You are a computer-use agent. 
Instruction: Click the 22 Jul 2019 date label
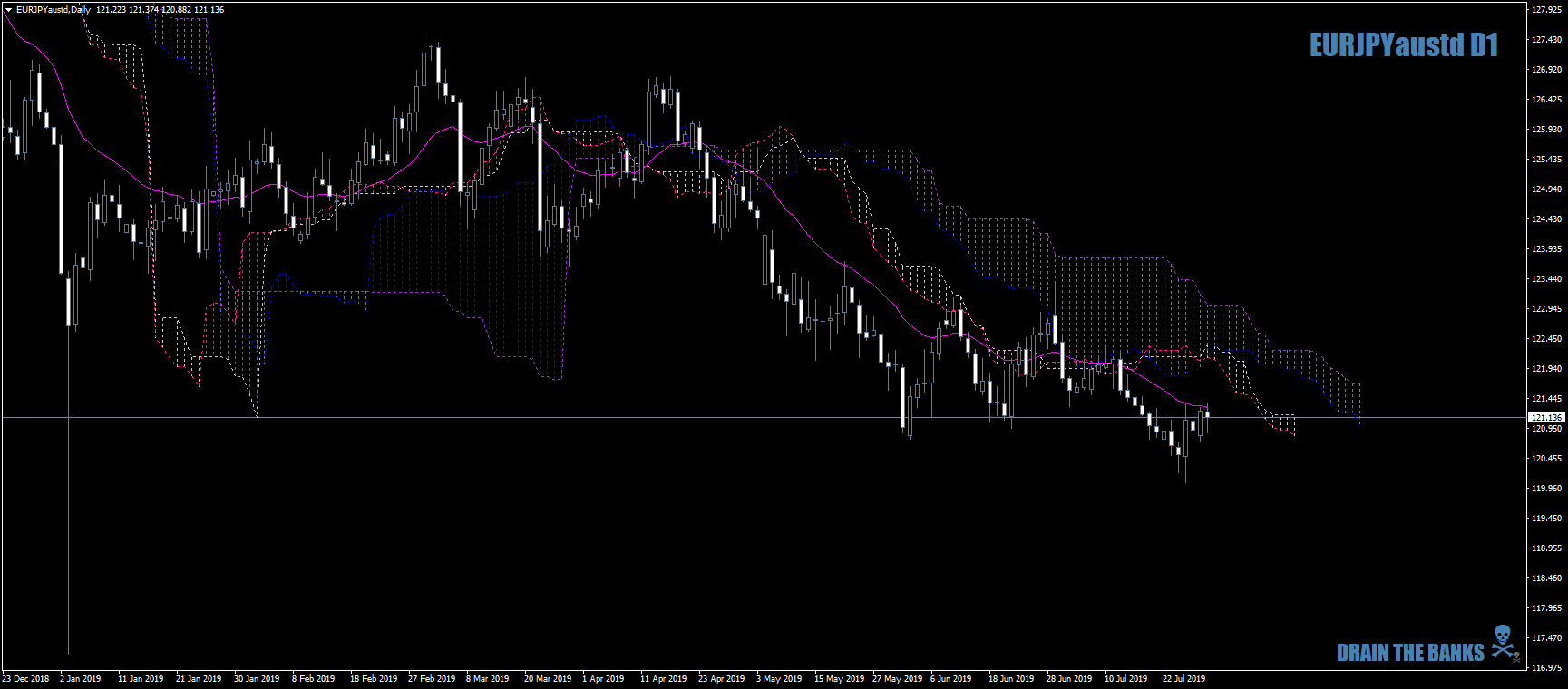pyautogui.click(x=1184, y=679)
